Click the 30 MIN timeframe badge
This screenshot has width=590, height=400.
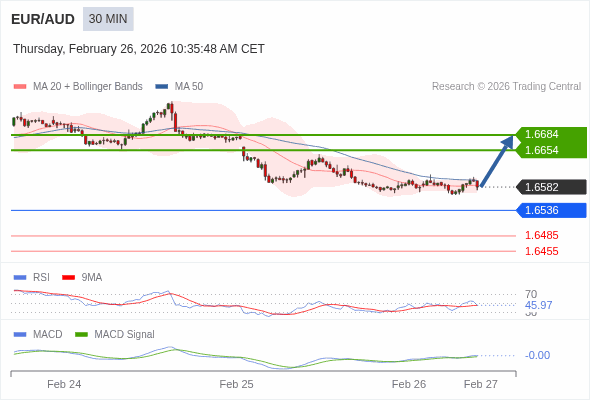coord(108,19)
